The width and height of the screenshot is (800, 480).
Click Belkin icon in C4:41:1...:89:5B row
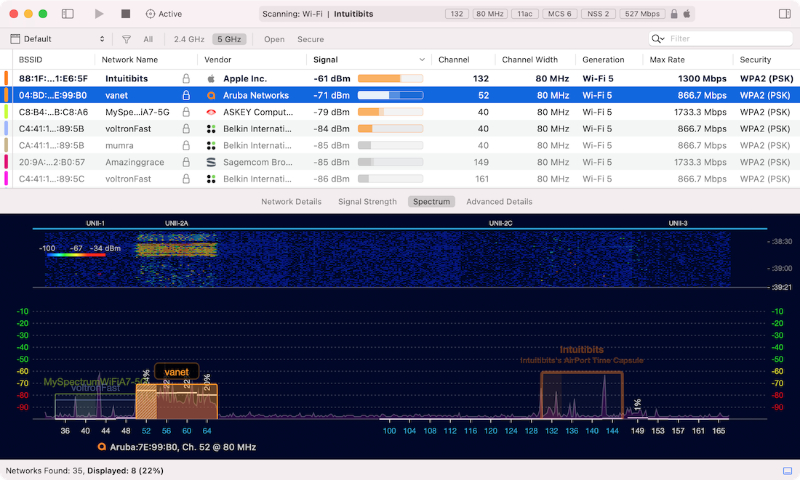click(211, 129)
